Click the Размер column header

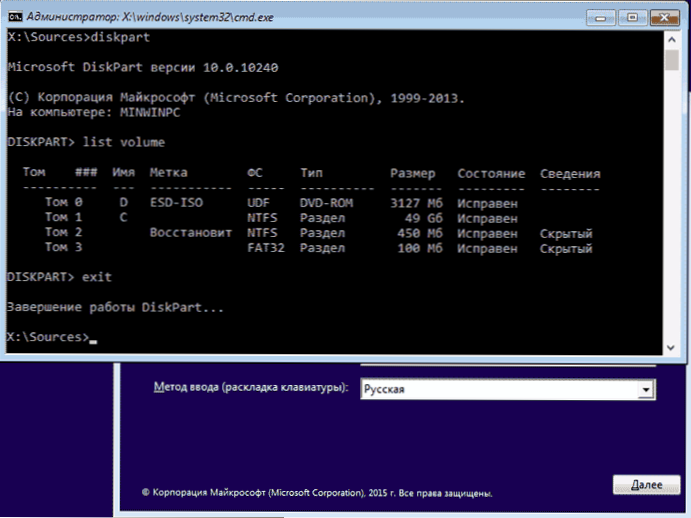tap(412, 174)
